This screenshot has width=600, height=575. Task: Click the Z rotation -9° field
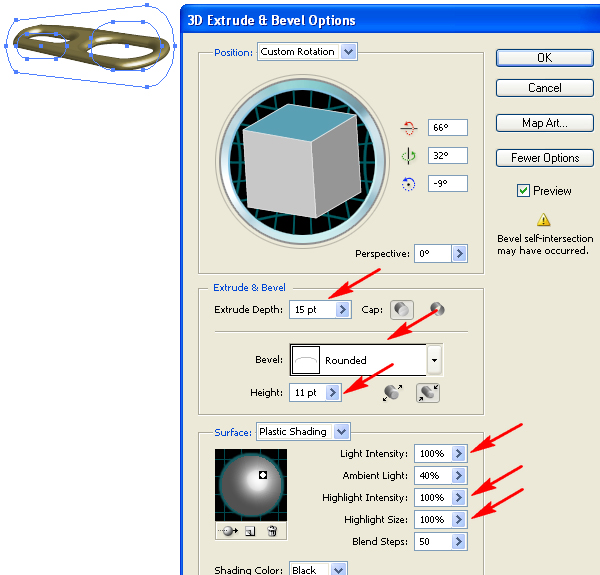tap(448, 184)
